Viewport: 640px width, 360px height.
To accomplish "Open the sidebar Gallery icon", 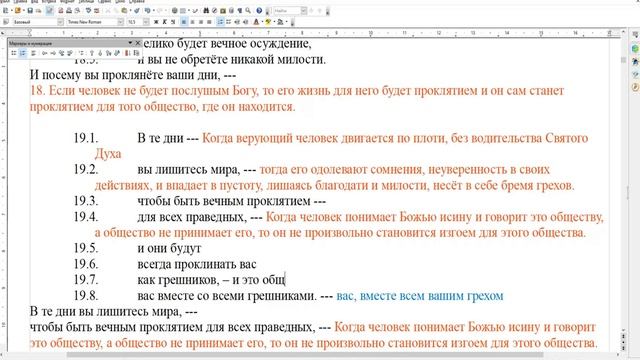I will [635, 75].
